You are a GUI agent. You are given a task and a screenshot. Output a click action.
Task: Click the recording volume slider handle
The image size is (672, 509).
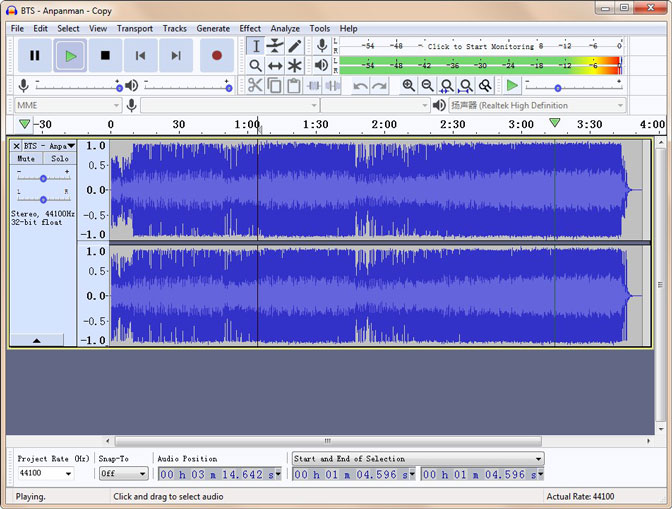click(x=120, y=88)
